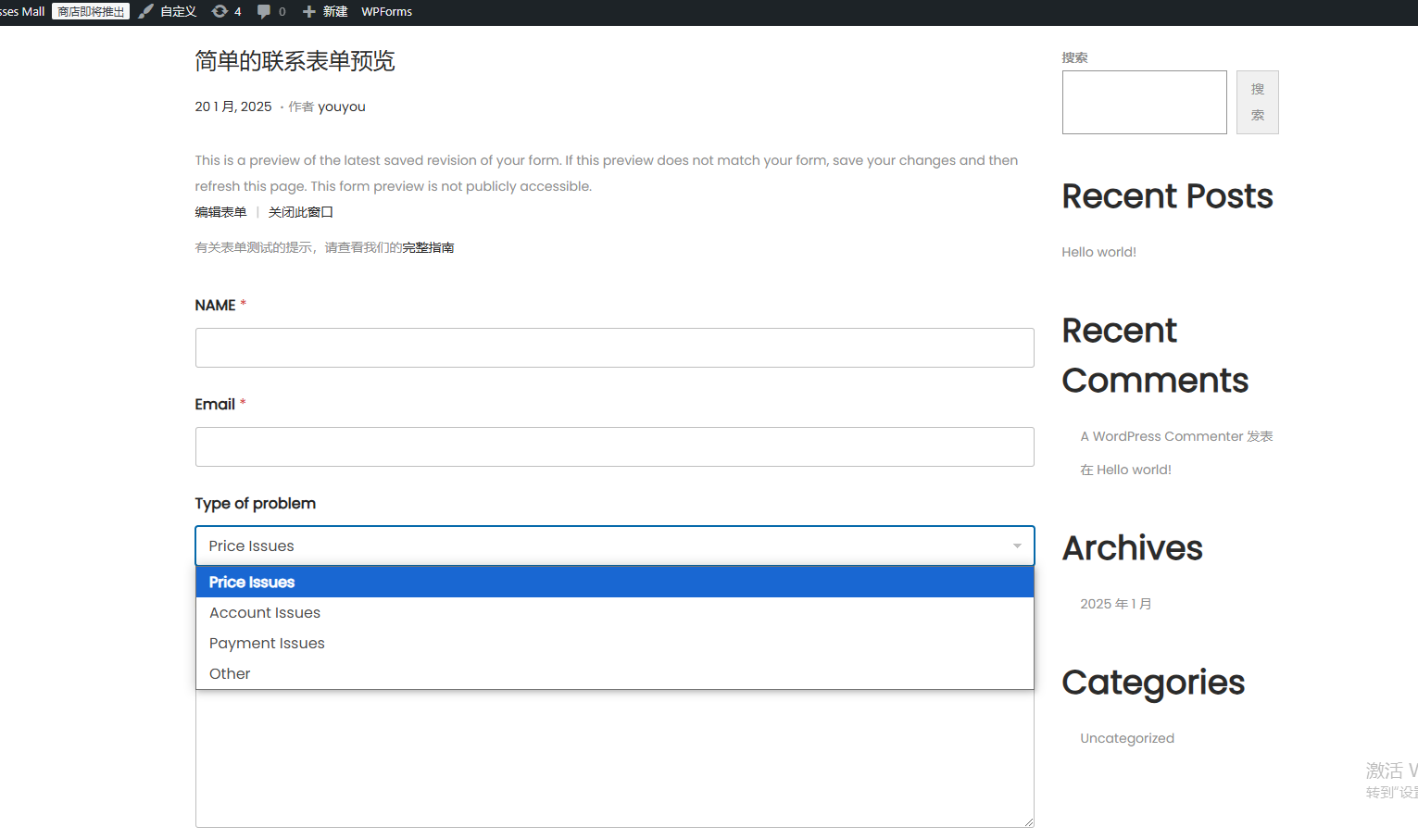Choose Payment Issues option
The width and height of the screenshot is (1418, 840).
tap(267, 643)
